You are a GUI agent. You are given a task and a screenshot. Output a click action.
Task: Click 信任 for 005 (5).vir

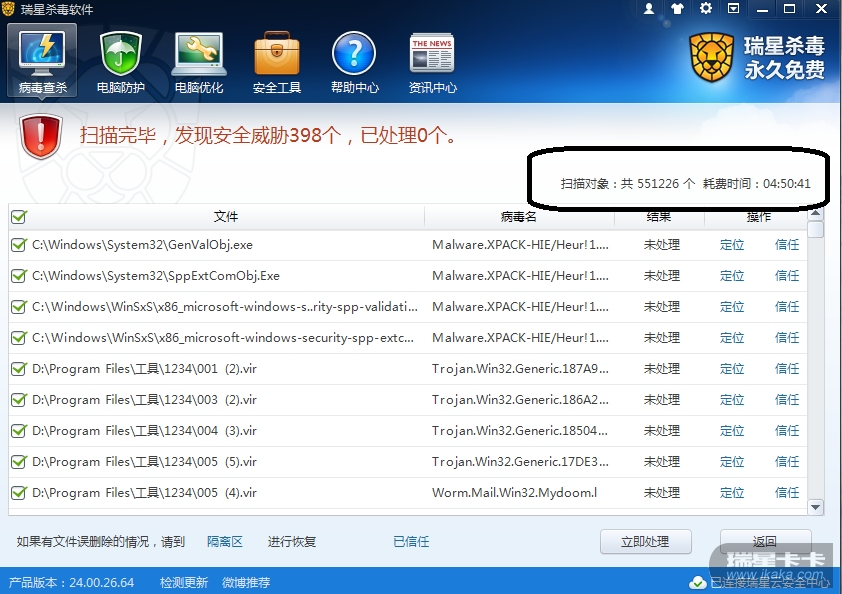tap(787, 462)
